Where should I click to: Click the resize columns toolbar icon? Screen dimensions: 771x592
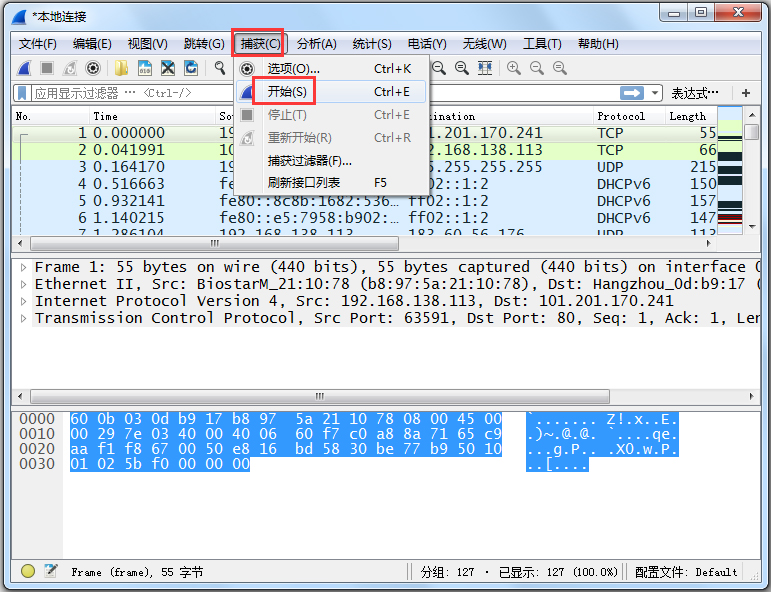tap(485, 68)
